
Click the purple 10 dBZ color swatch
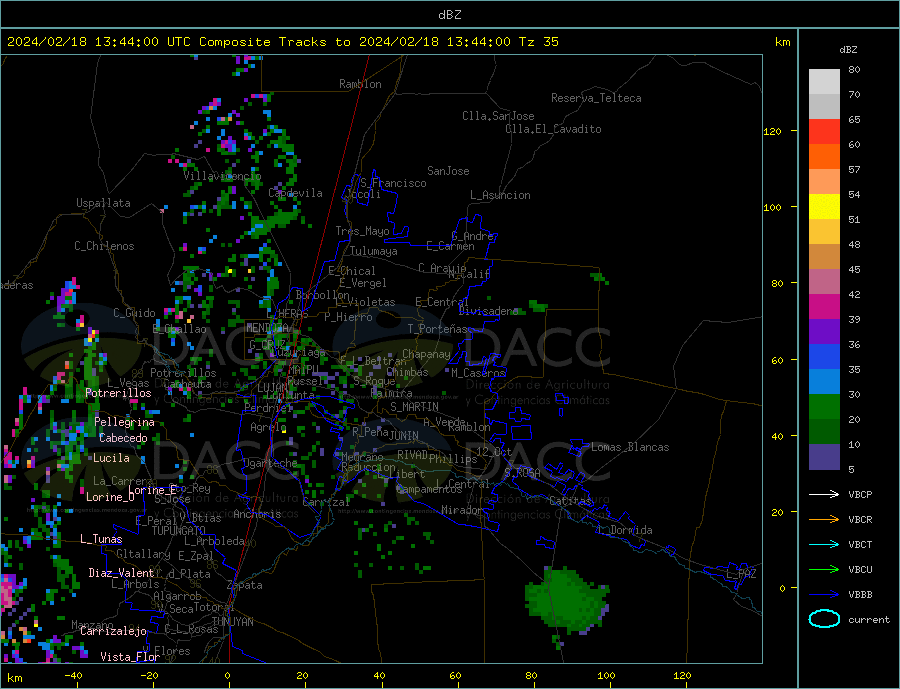[824, 457]
